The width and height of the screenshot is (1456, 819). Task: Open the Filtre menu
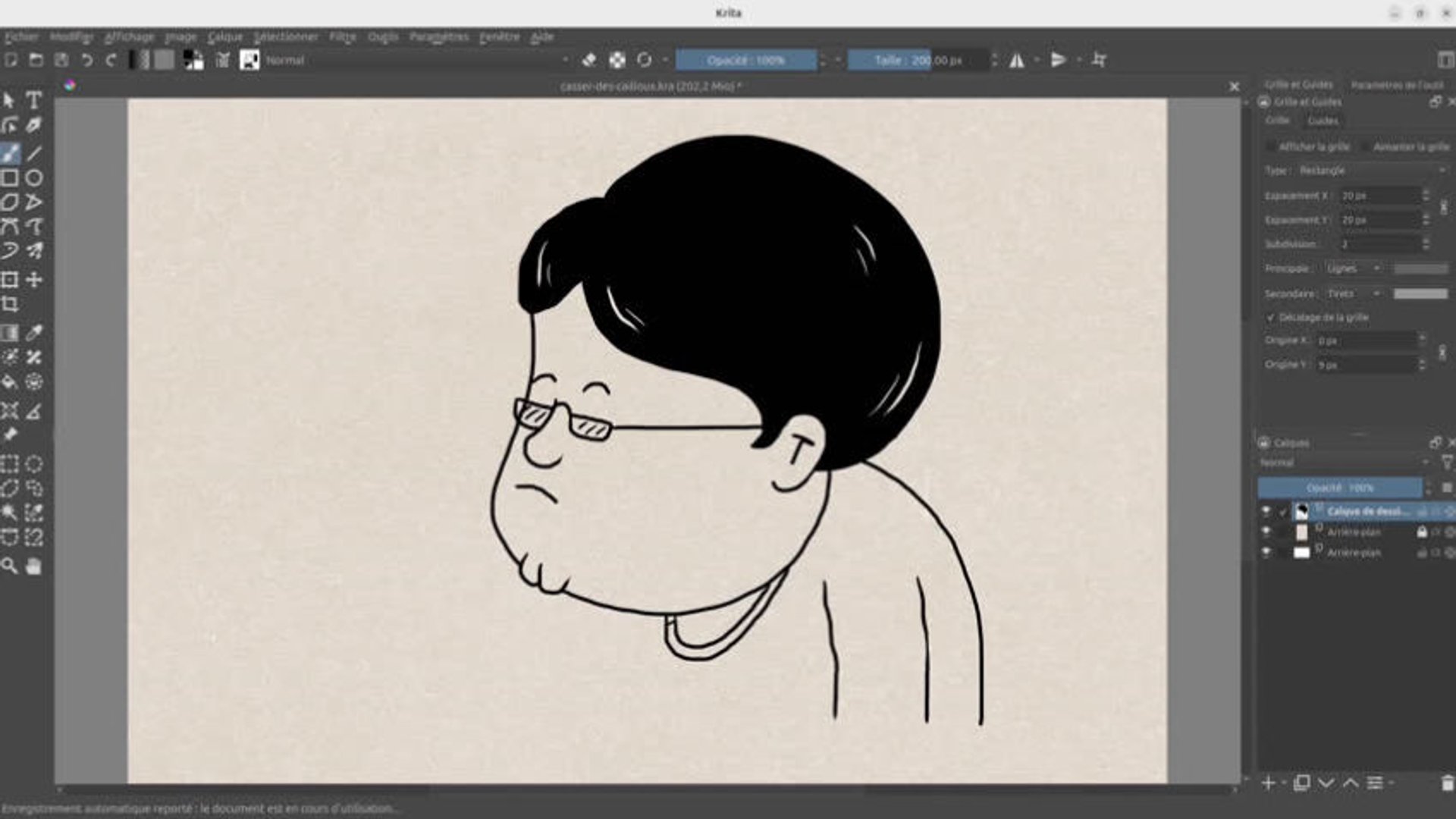pyautogui.click(x=343, y=36)
